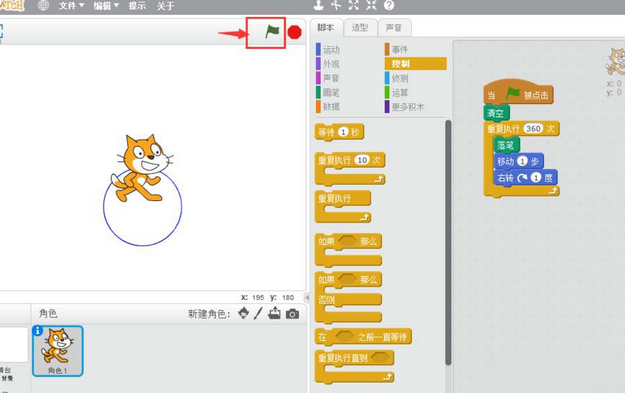Click the 落笔 block in the script

point(506,145)
